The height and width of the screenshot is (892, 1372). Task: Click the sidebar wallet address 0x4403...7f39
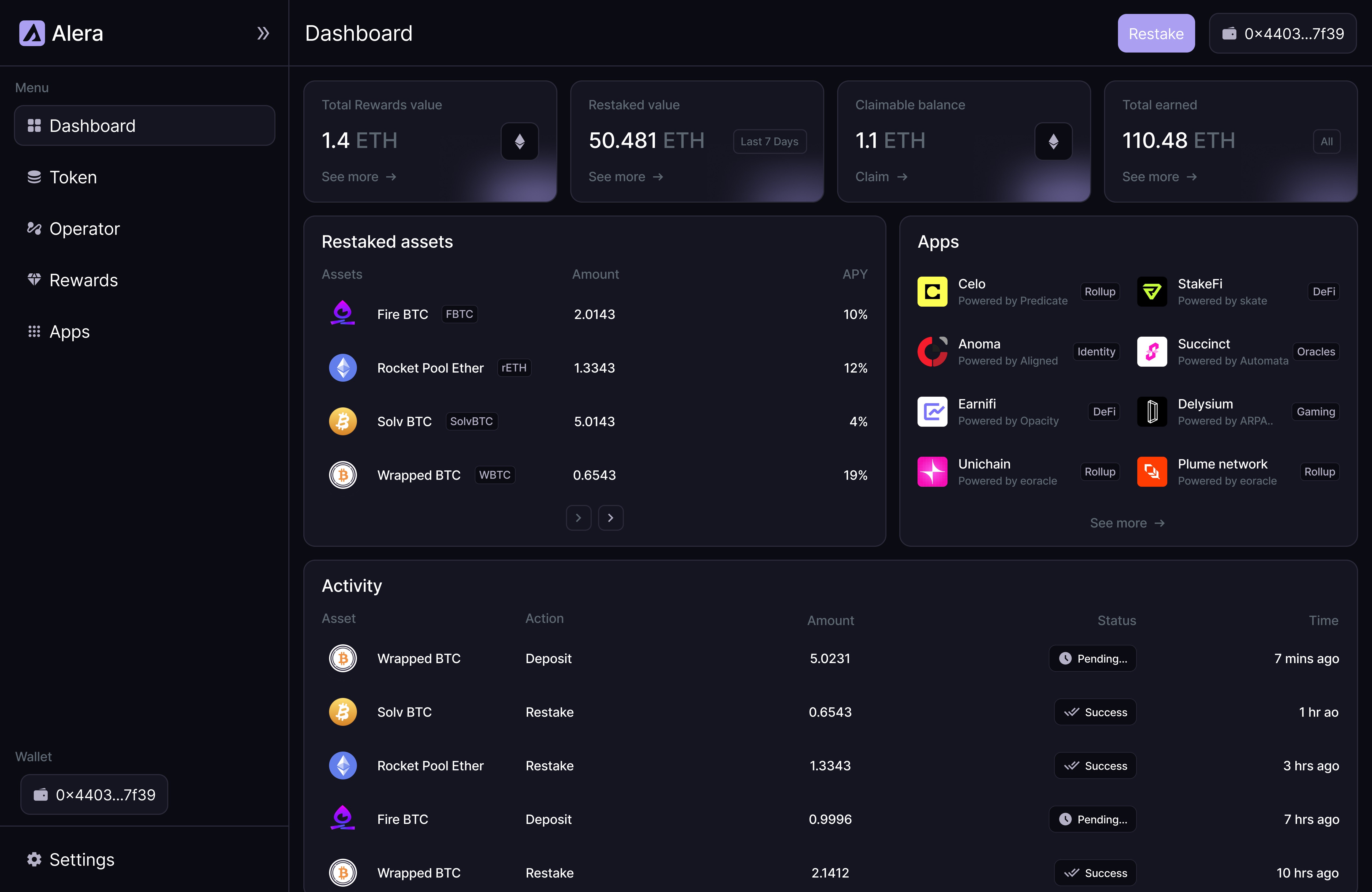(95, 794)
